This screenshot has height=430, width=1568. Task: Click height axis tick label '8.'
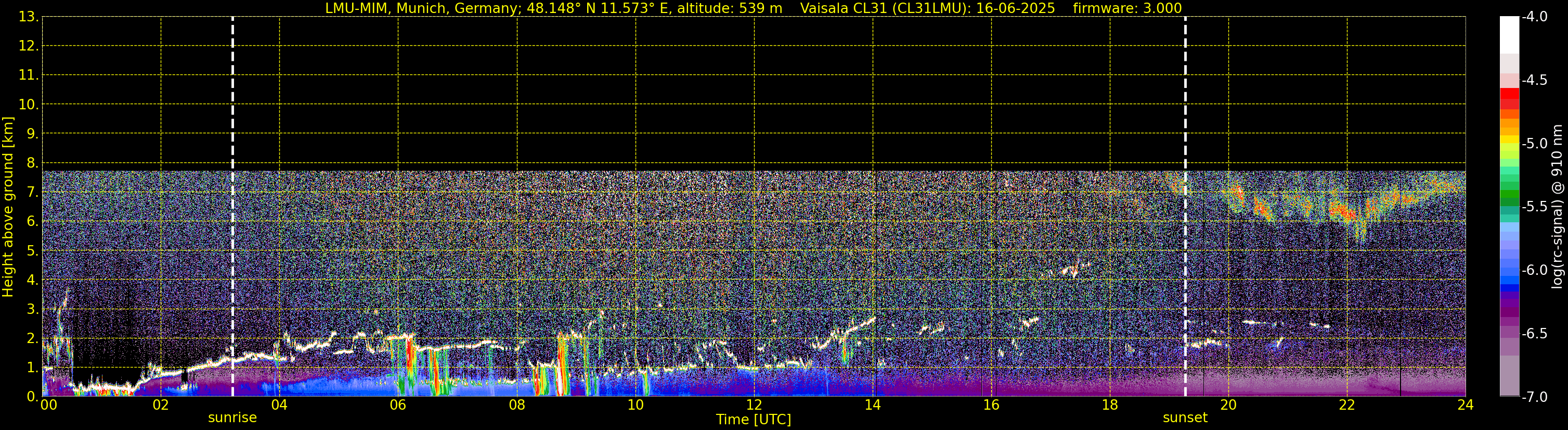tap(32, 163)
